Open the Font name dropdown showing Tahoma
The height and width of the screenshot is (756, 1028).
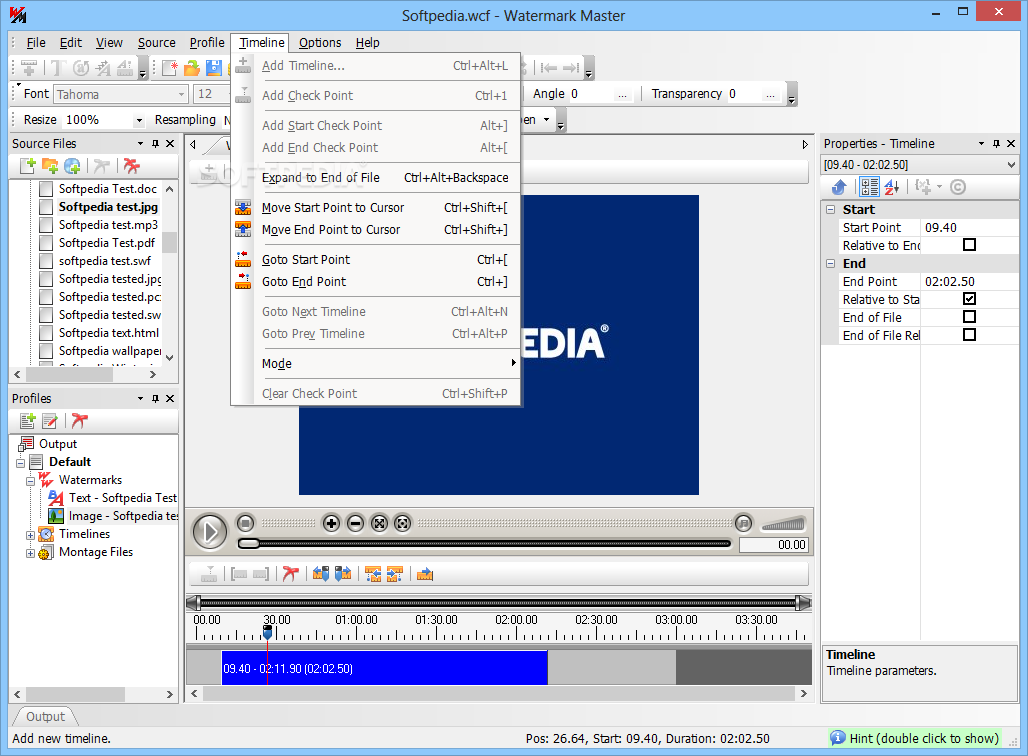pos(182,94)
